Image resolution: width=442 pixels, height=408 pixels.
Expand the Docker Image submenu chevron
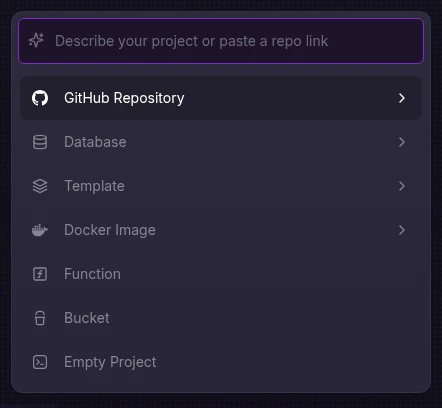point(402,230)
